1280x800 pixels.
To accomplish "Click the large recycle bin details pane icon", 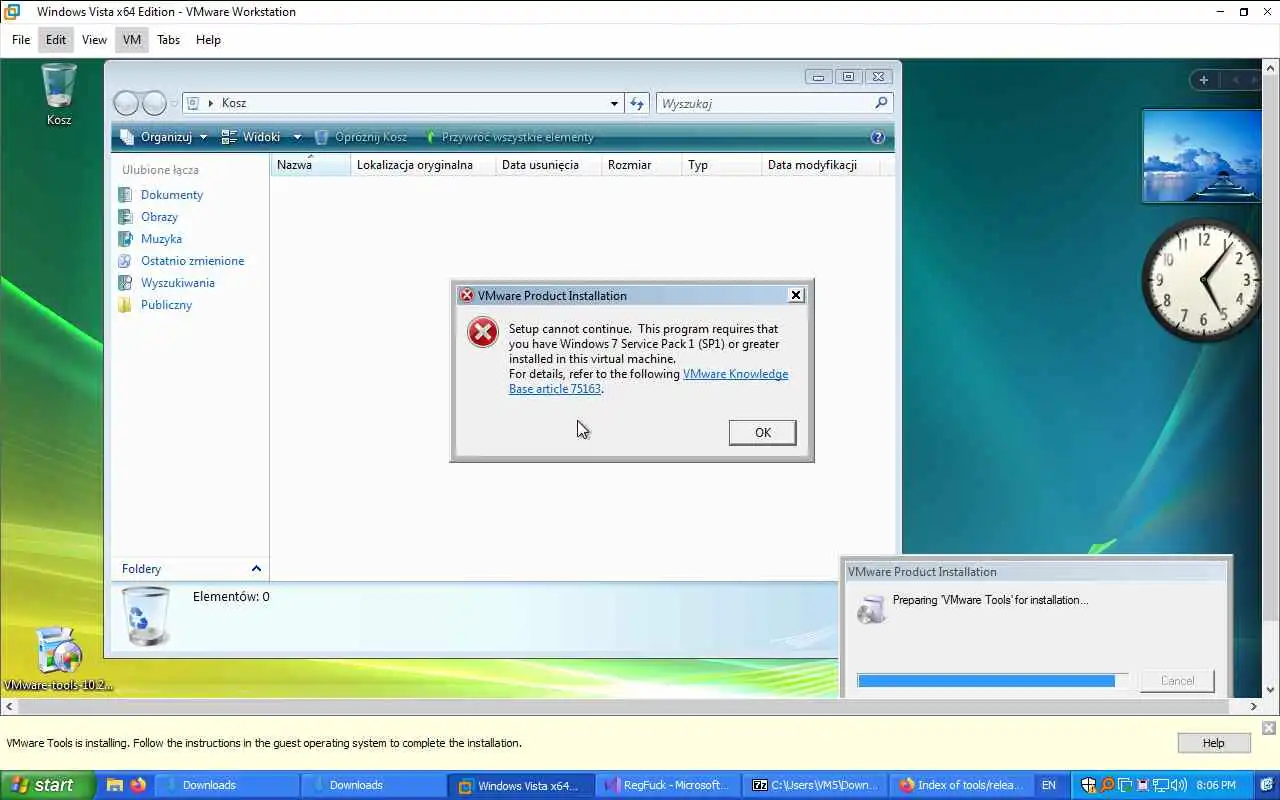I will point(146,615).
